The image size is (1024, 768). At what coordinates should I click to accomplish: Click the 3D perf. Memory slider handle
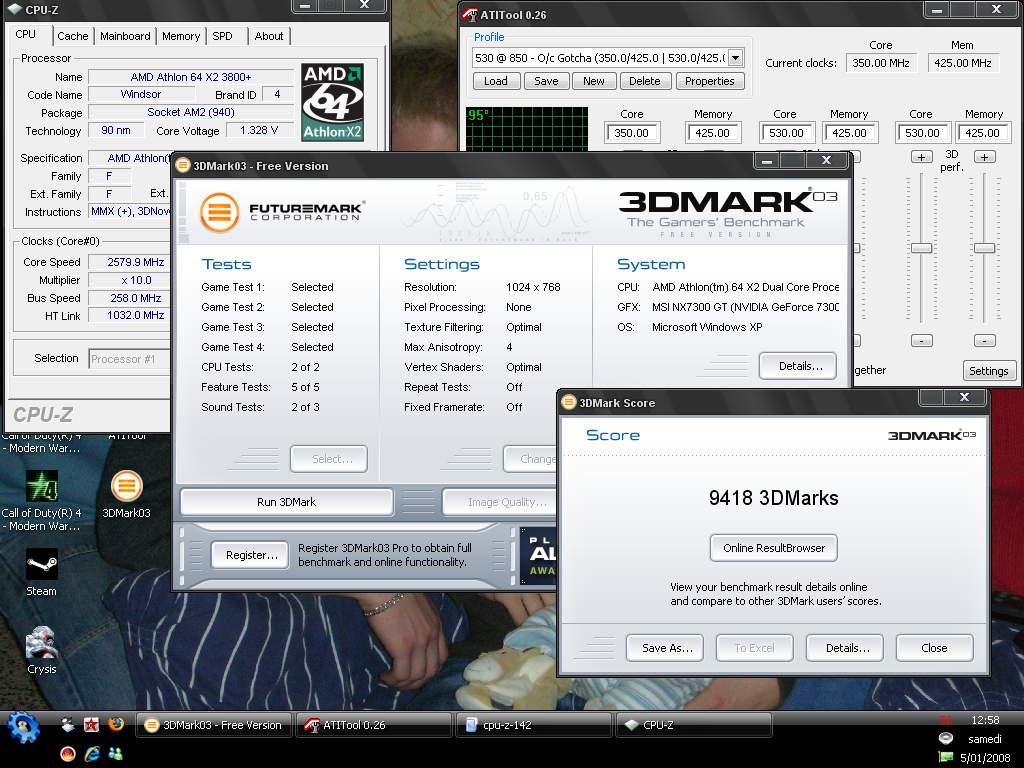point(984,248)
